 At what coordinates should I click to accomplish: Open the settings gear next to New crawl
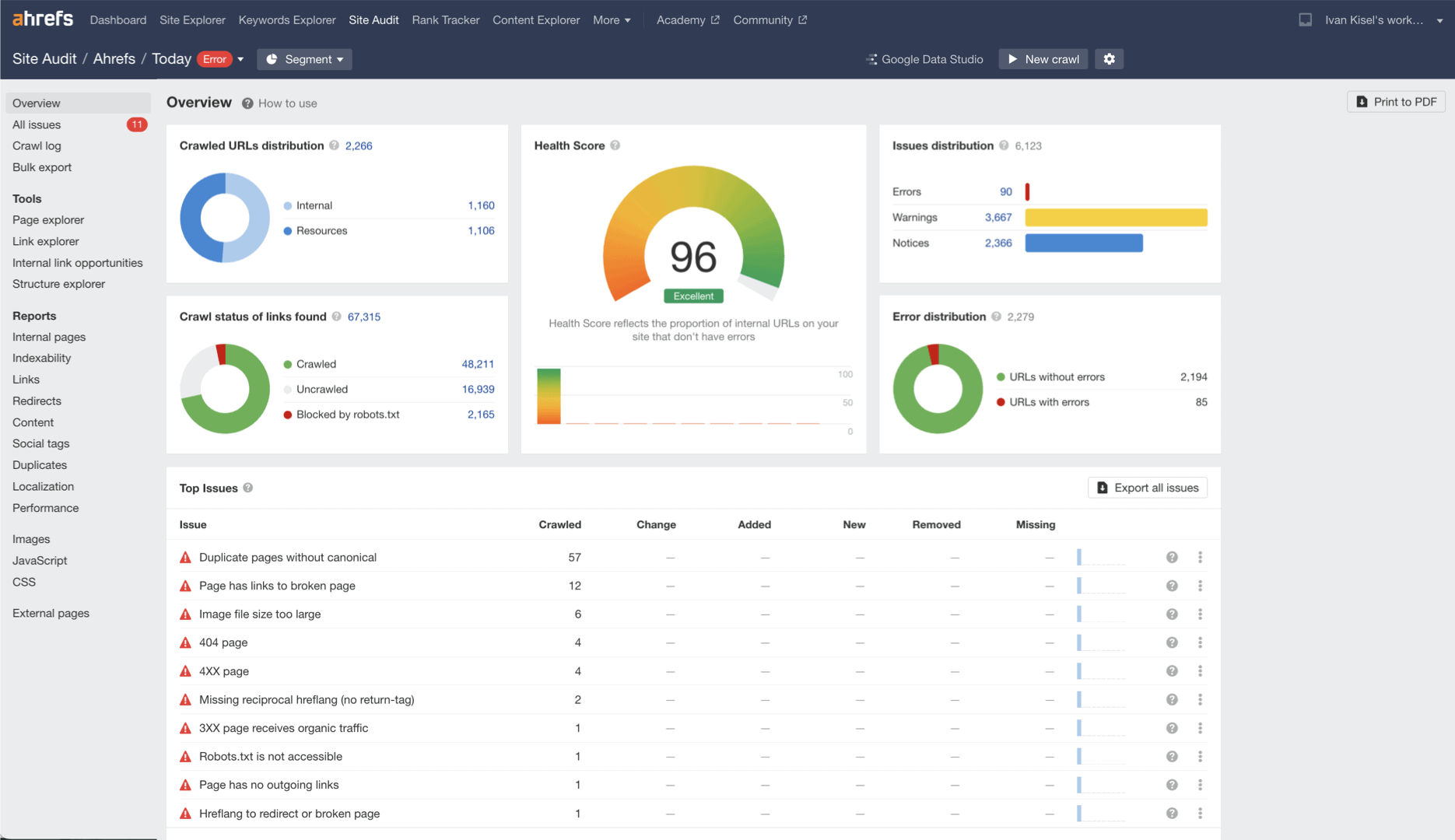click(x=1109, y=59)
